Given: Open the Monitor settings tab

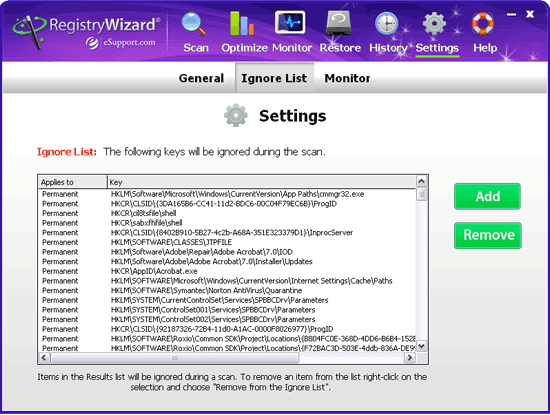Looking at the screenshot, I should point(347,78).
